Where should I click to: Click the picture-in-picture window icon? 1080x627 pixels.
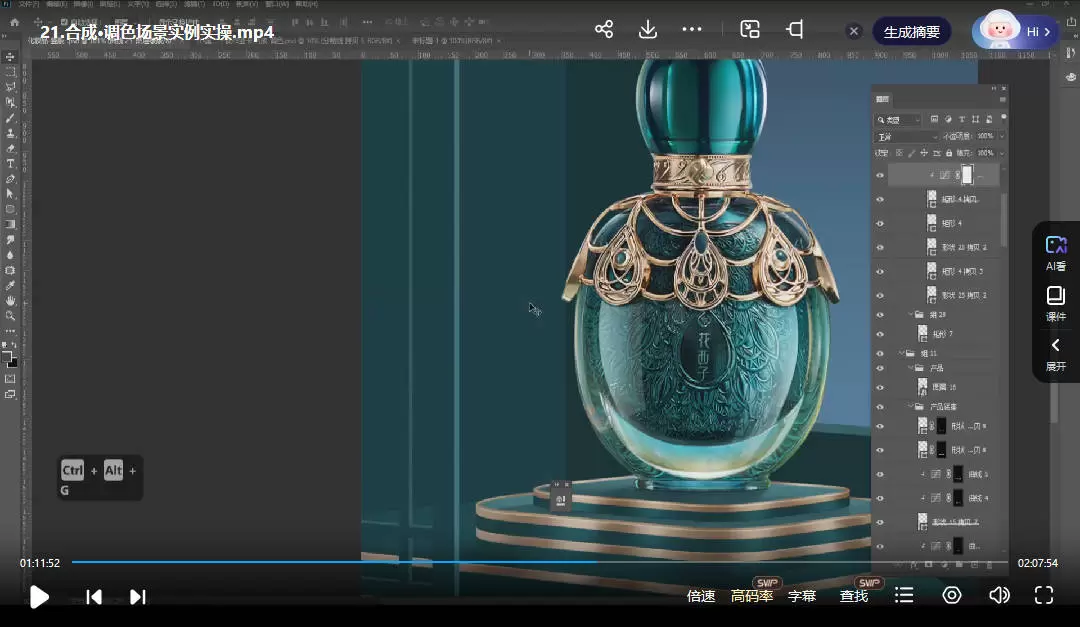pos(749,29)
